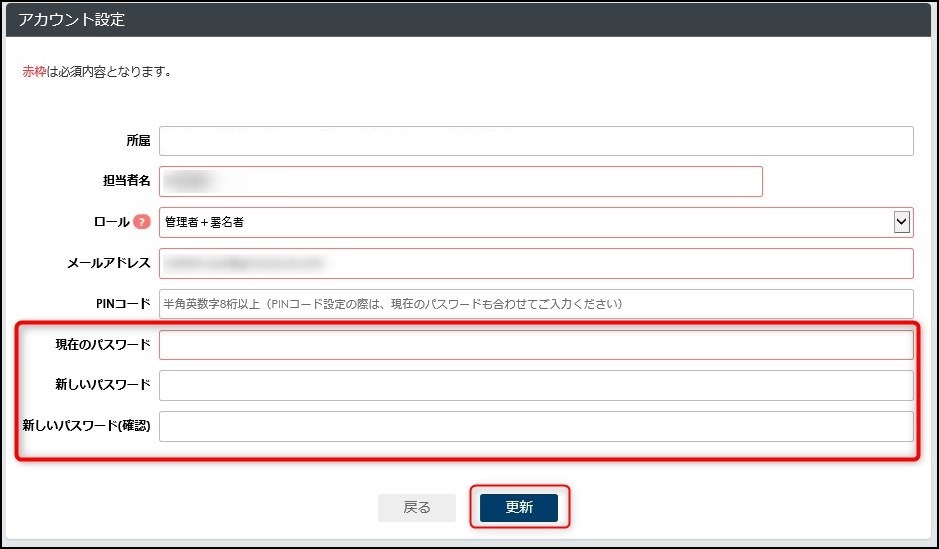Click the 担当者名 label text
Screen dimensions: 939x549
point(126,181)
